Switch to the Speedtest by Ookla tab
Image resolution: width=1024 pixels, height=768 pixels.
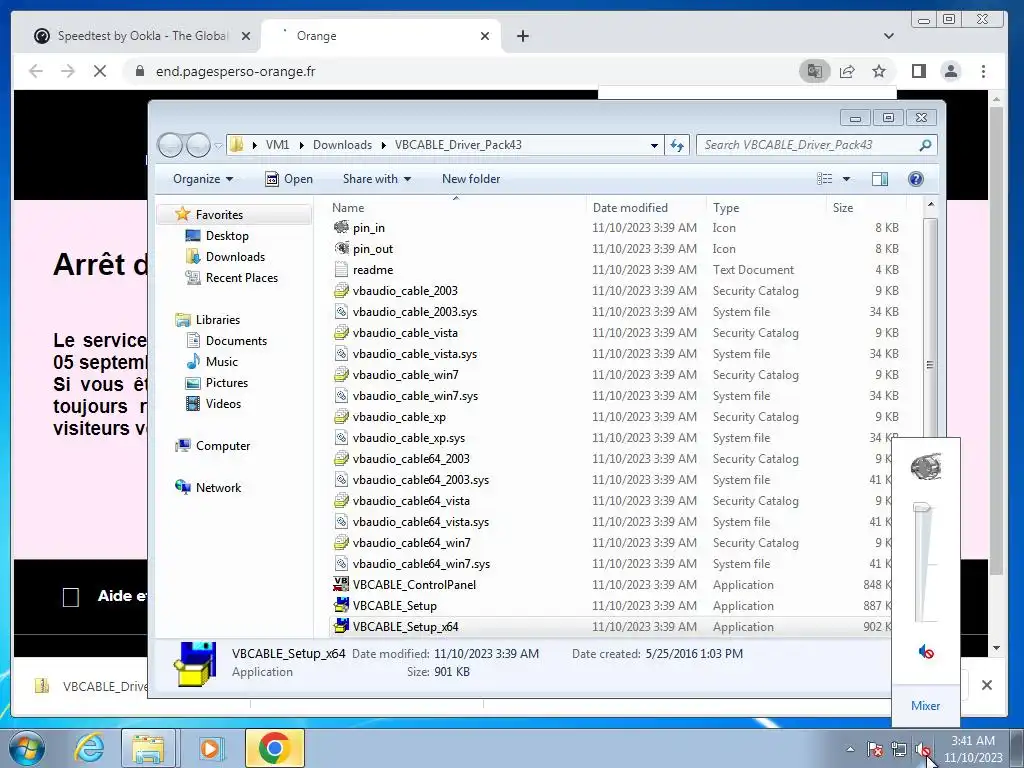coord(142,36)
